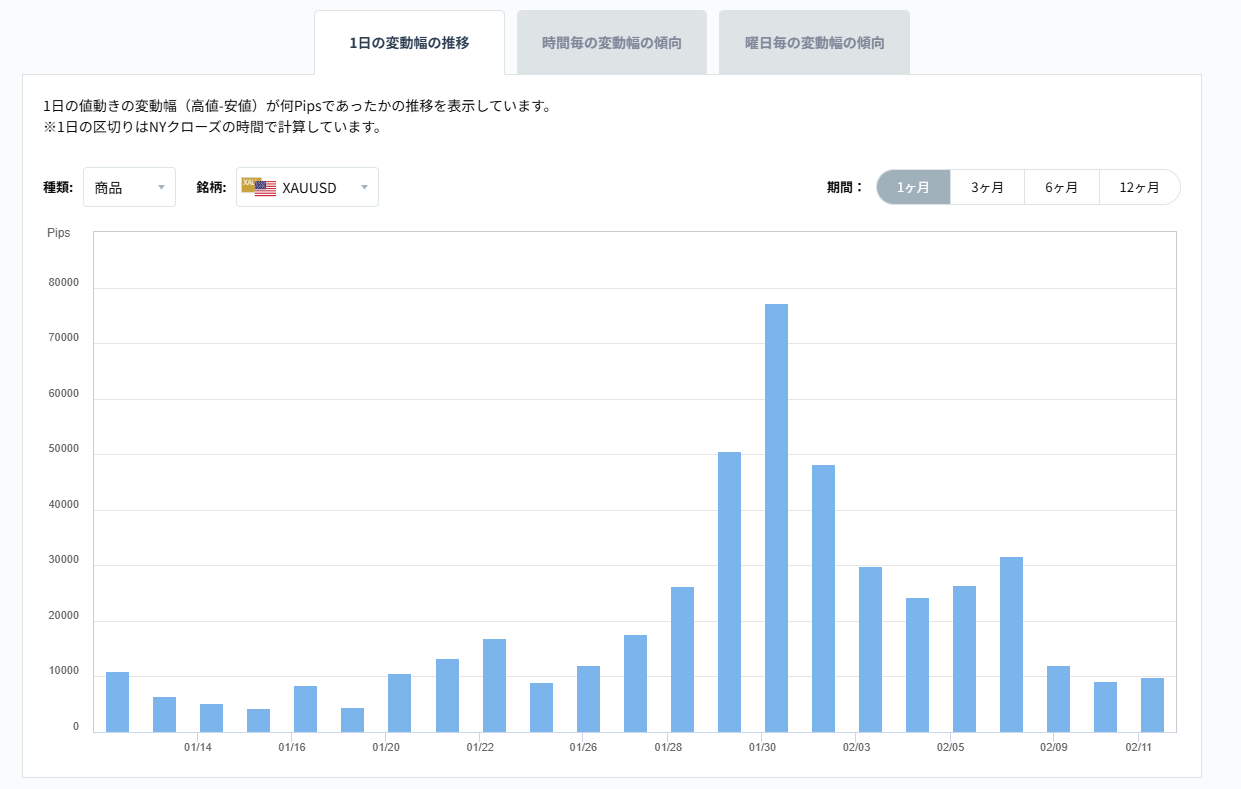The width and height of the screenshot is (1241, 789).
Task: Click the dropdown caret on the 種類 selector
Action: 162,187
